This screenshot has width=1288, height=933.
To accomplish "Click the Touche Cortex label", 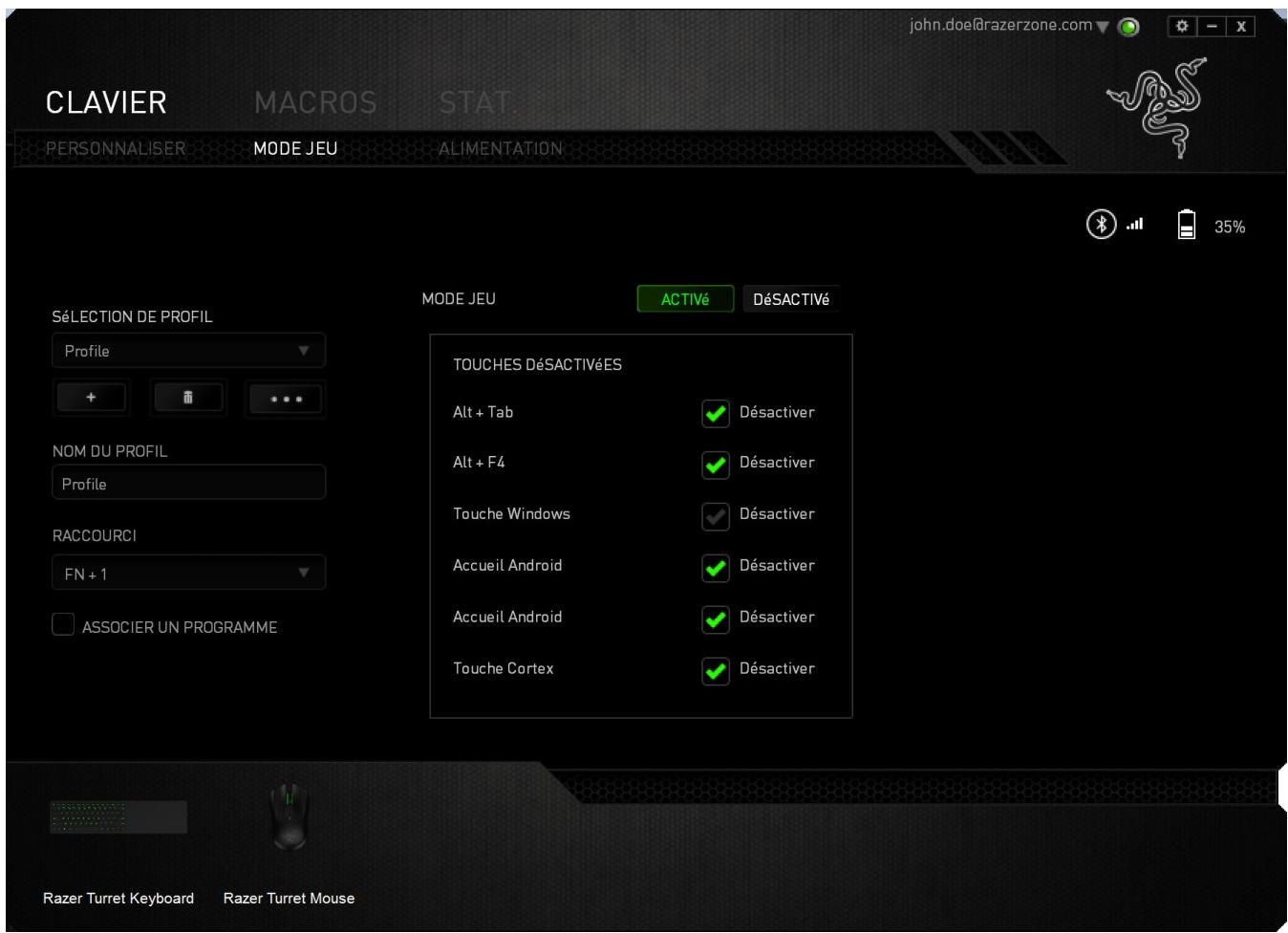I will pos(504,668).
